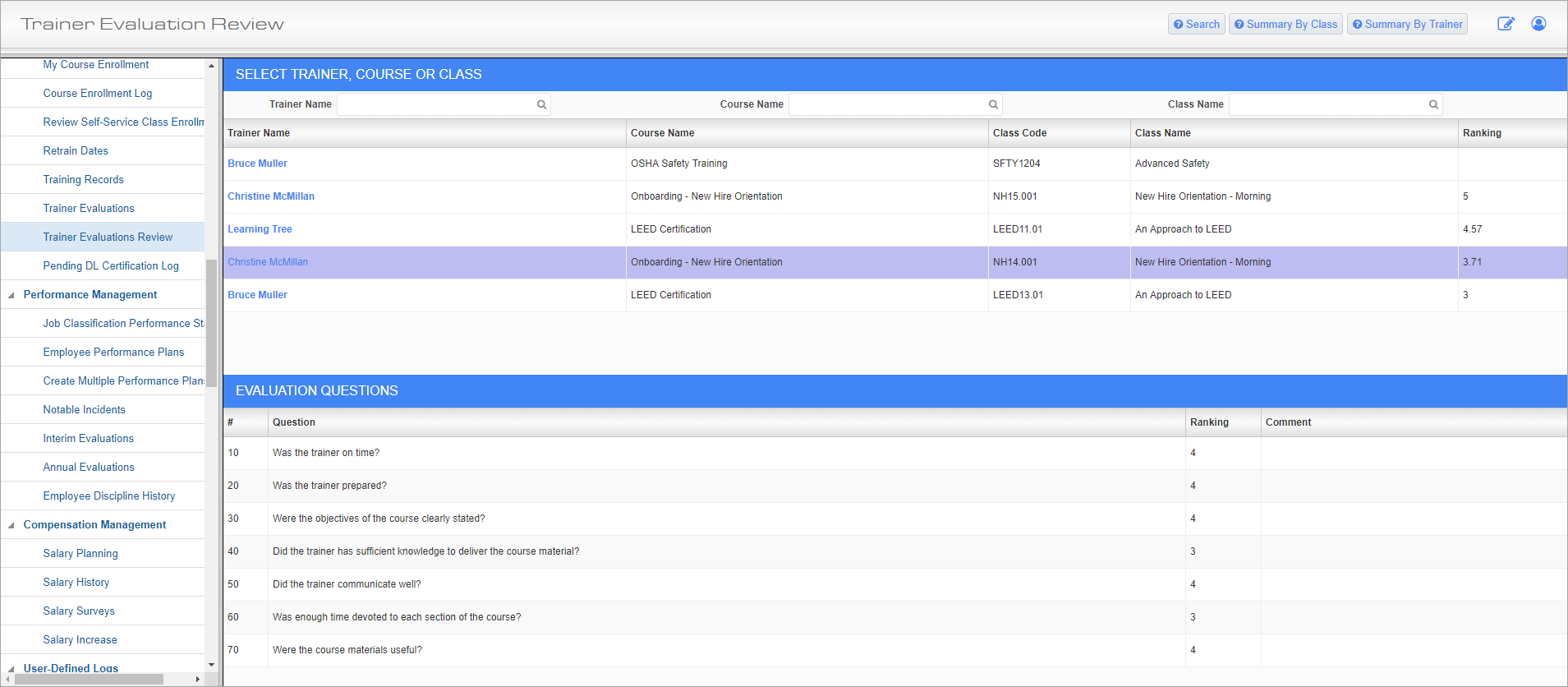Collapse the Performance Management section
The image size is (1568, 687).
pos(11,295)
